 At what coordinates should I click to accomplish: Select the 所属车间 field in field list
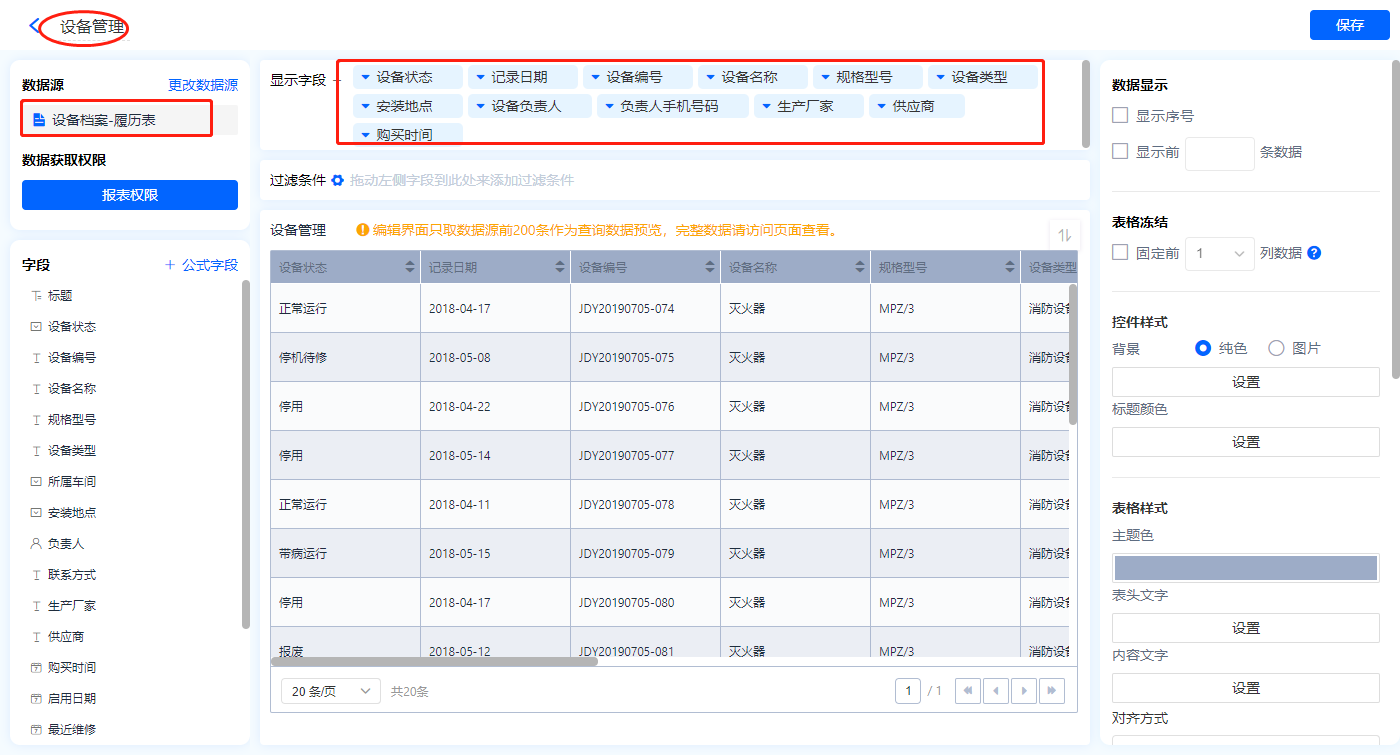click(72, 482)
